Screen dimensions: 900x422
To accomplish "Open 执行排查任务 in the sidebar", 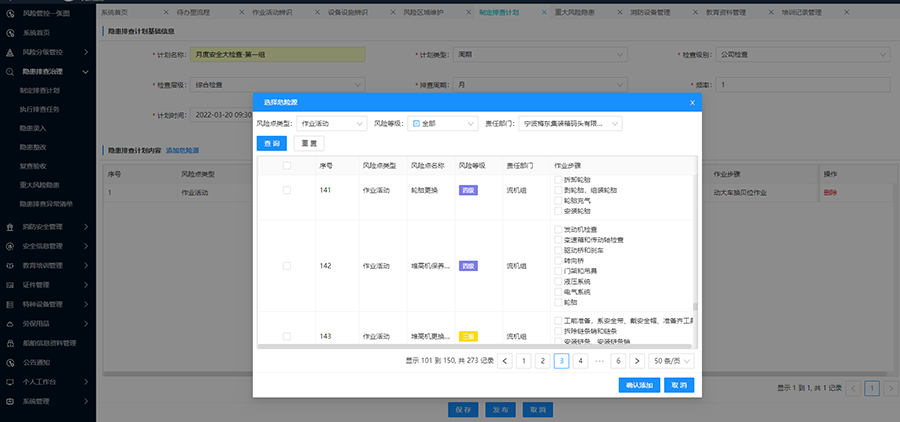I will click(40, 109).
